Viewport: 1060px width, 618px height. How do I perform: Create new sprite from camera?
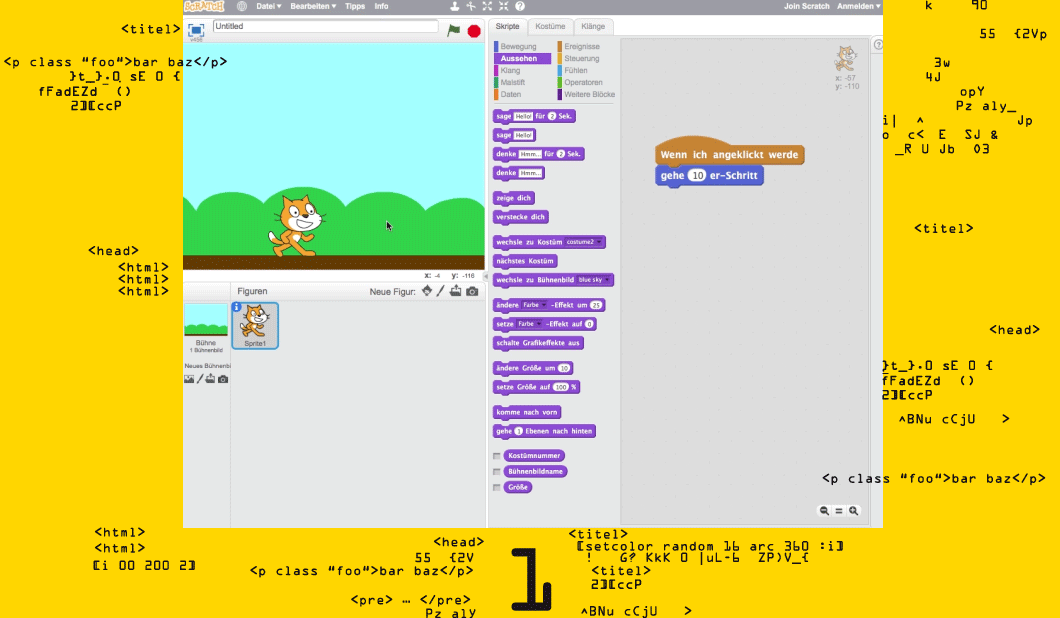click(472, 291)
